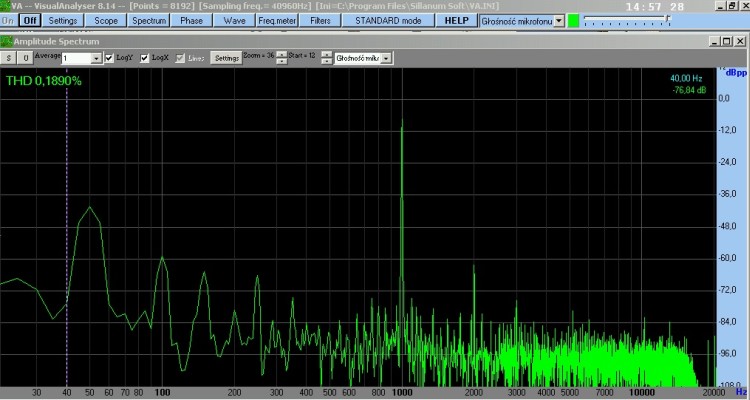Image resolution: width=750 pixels, height=400 pixels.
Task: Click the green level indicator square
Action: coord(573,21)
